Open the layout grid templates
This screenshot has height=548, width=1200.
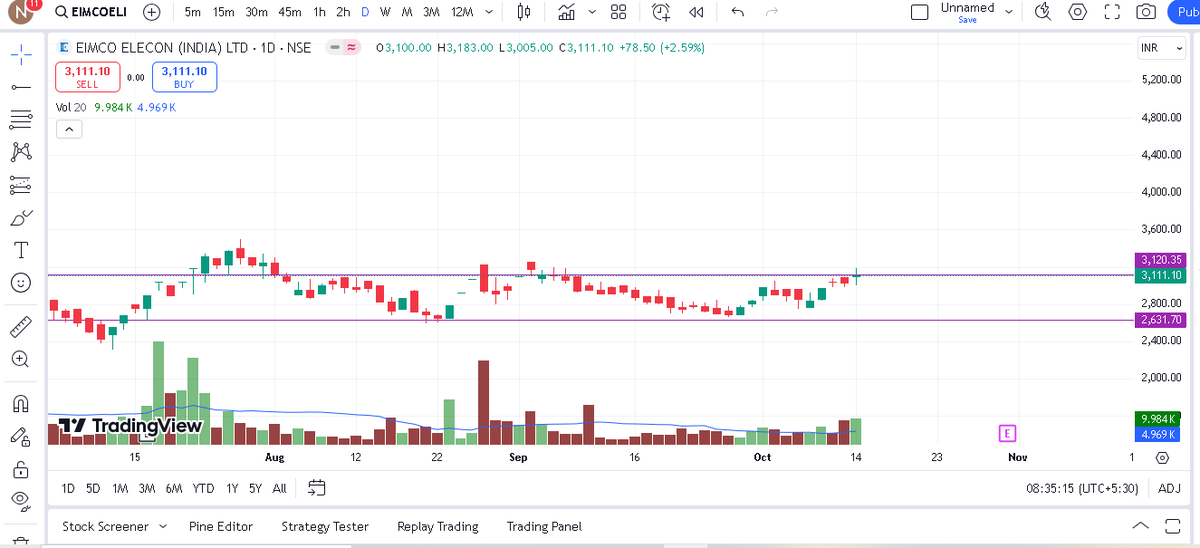click(618, 13)
